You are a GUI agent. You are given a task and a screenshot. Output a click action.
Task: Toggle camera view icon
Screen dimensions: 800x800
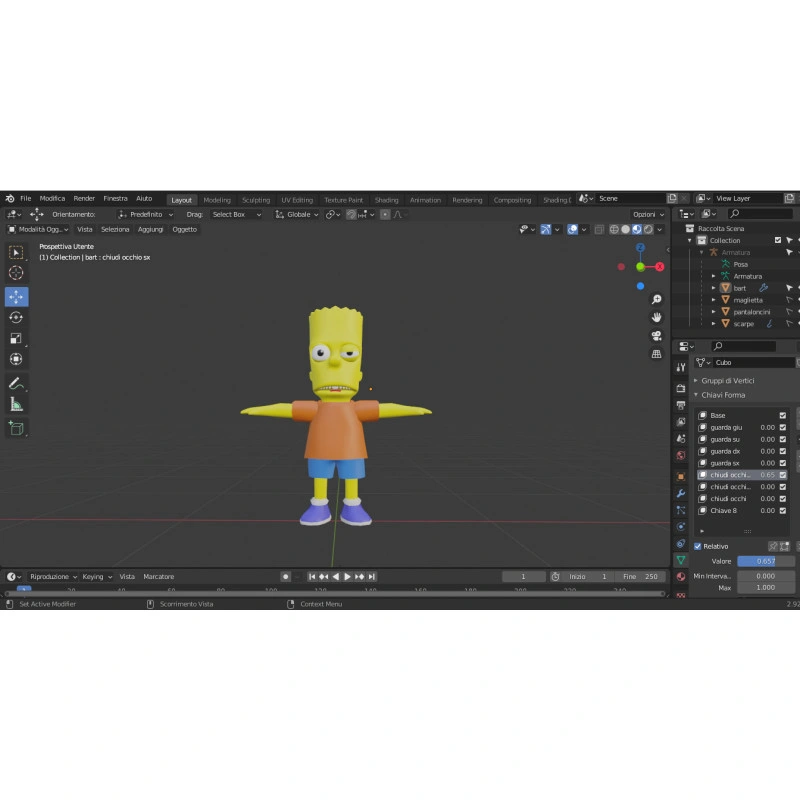click(x=657, y=335)
